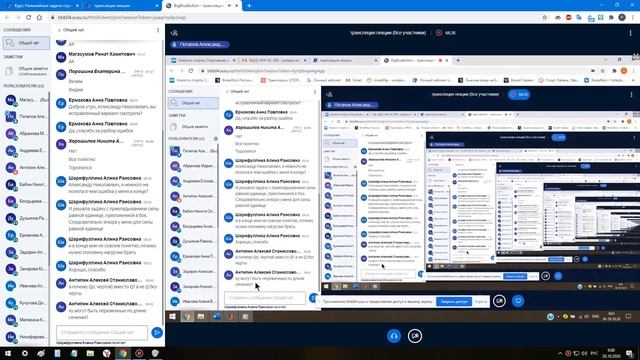Open Общие заметки shared notes

pos(26,71)
